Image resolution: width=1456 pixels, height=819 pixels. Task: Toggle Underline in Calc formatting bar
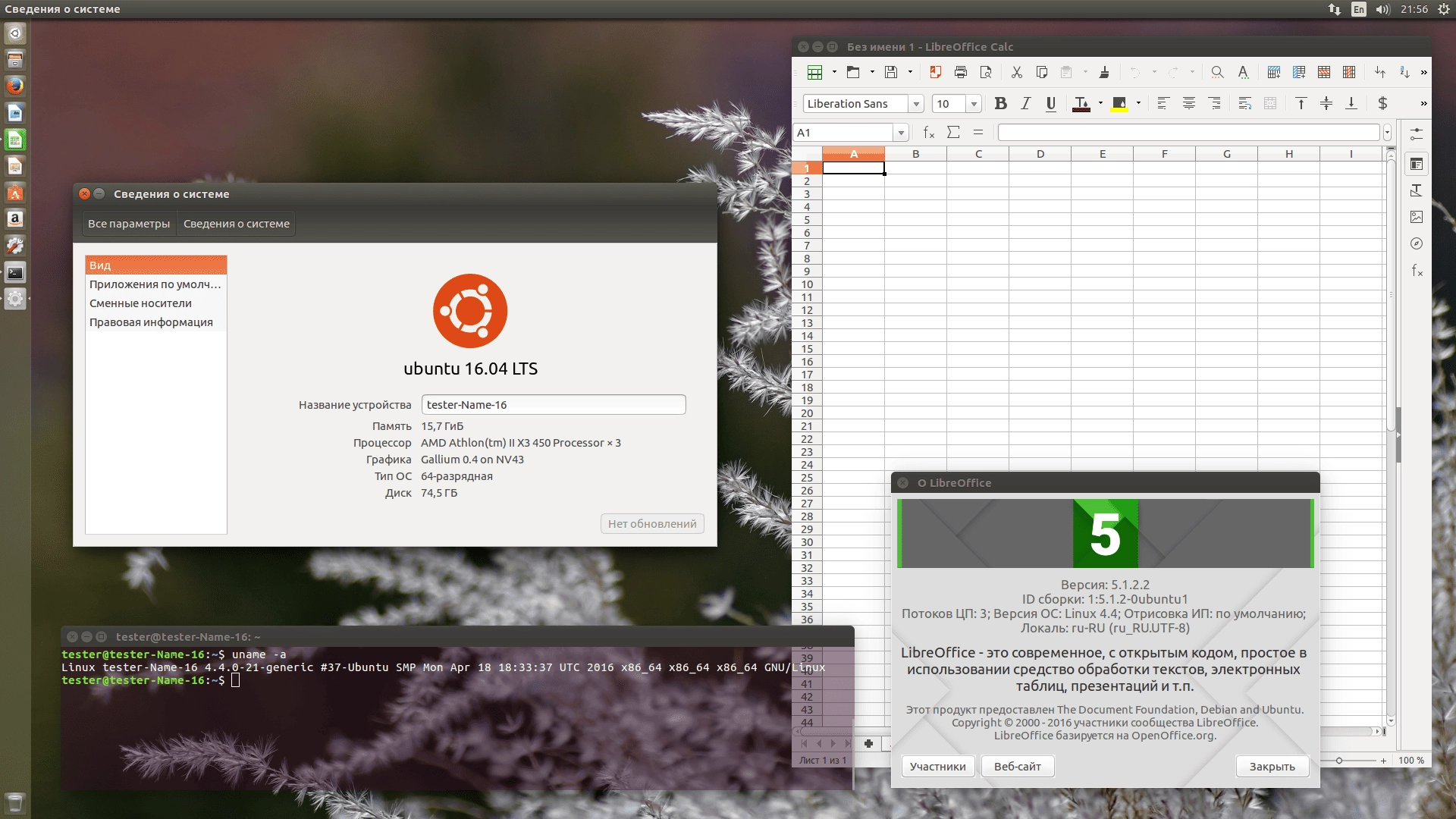coord(1051,103)
